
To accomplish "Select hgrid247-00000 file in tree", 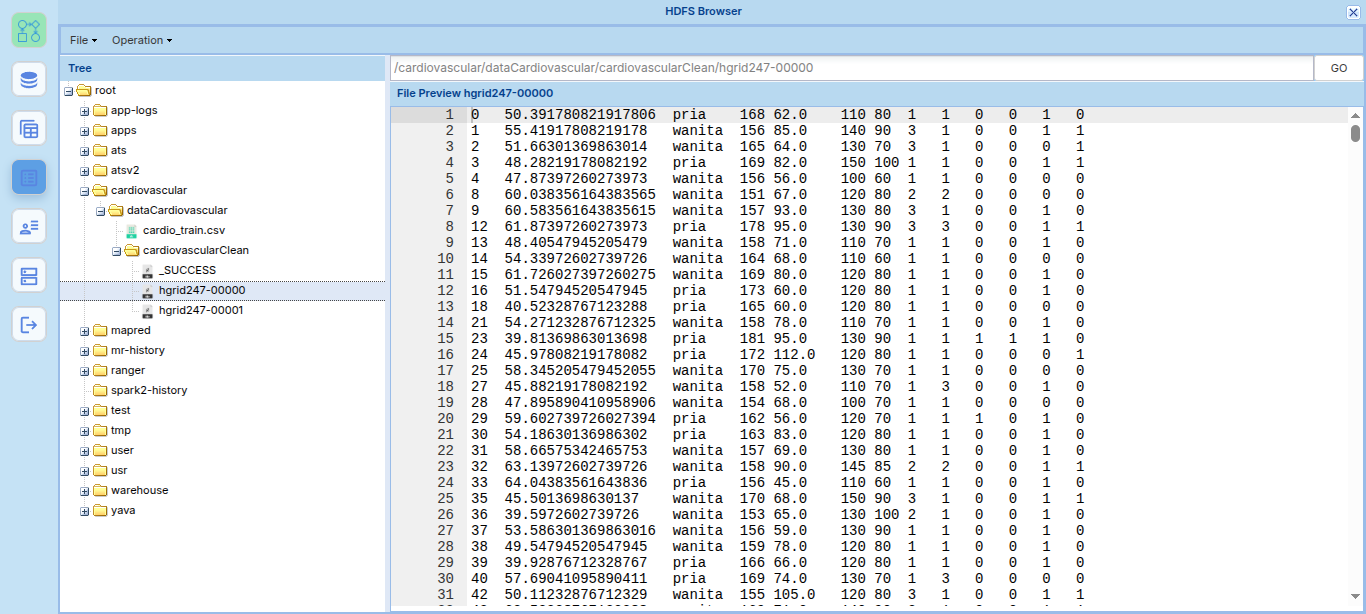I will [201, 290].
